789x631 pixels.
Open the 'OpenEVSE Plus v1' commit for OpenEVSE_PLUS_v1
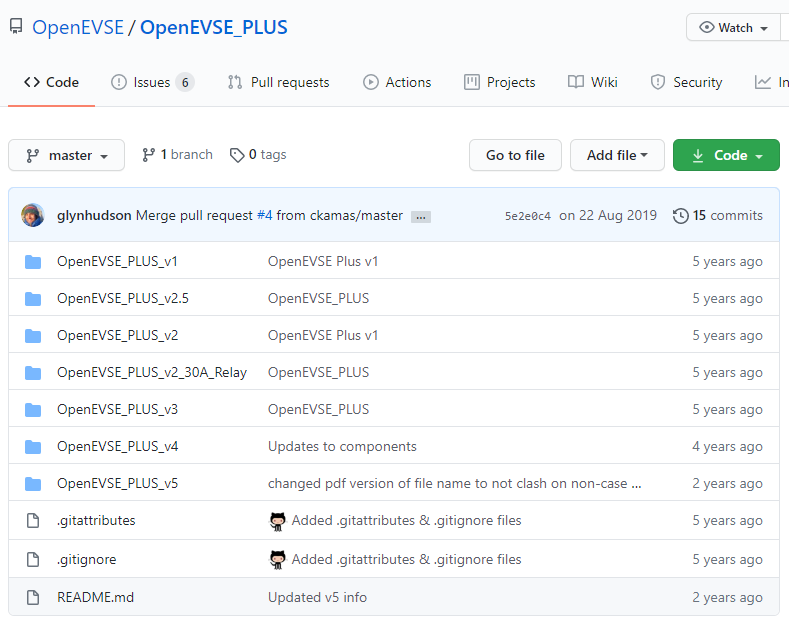coord(323,262)
